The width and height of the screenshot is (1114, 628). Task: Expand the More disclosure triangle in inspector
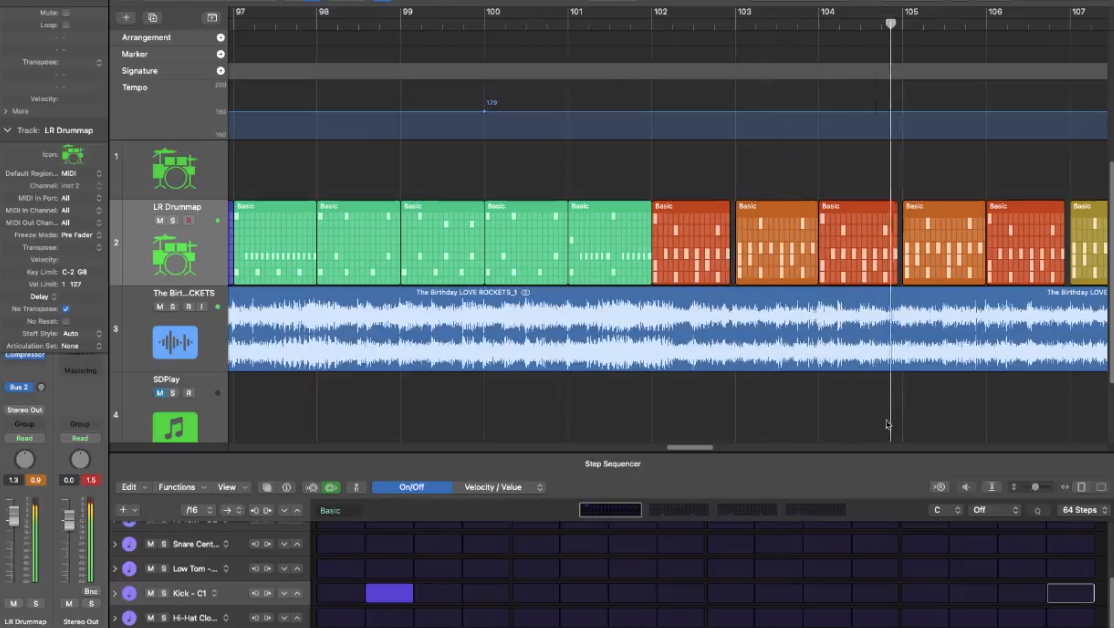6,111
